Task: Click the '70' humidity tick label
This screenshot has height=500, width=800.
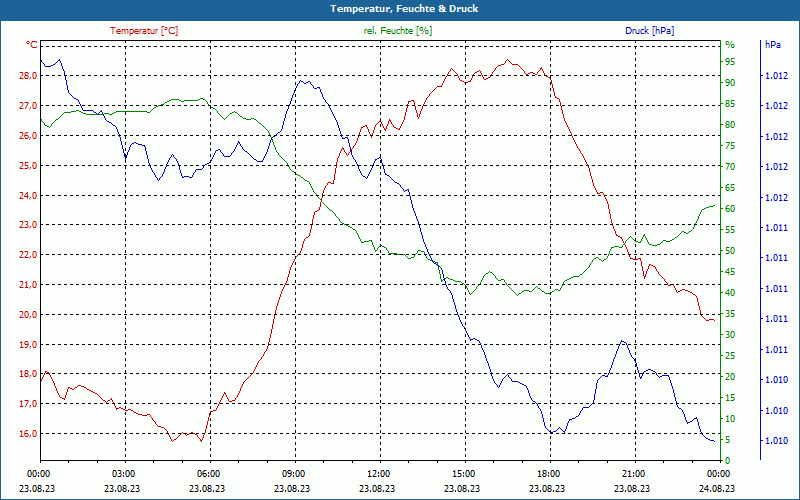Action: click(x=730, y=167)
